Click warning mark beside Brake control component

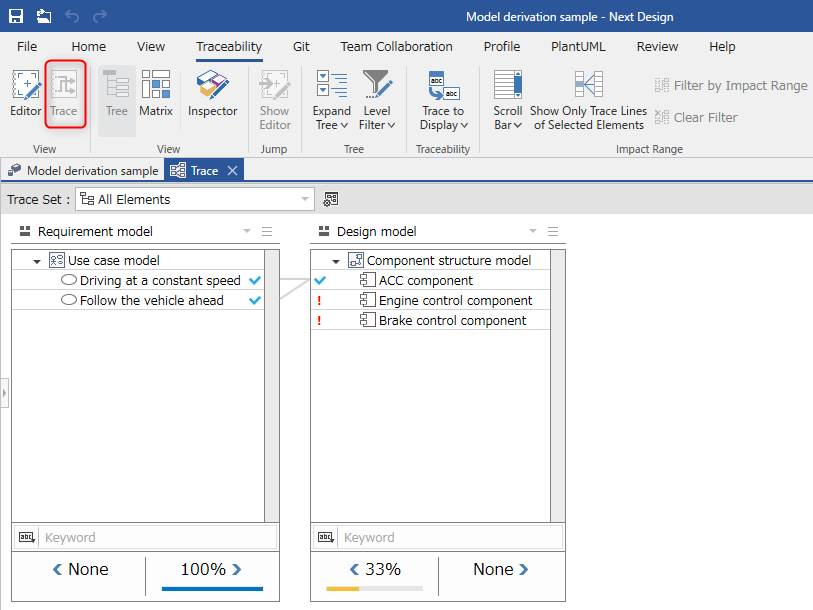coord(319,321)
